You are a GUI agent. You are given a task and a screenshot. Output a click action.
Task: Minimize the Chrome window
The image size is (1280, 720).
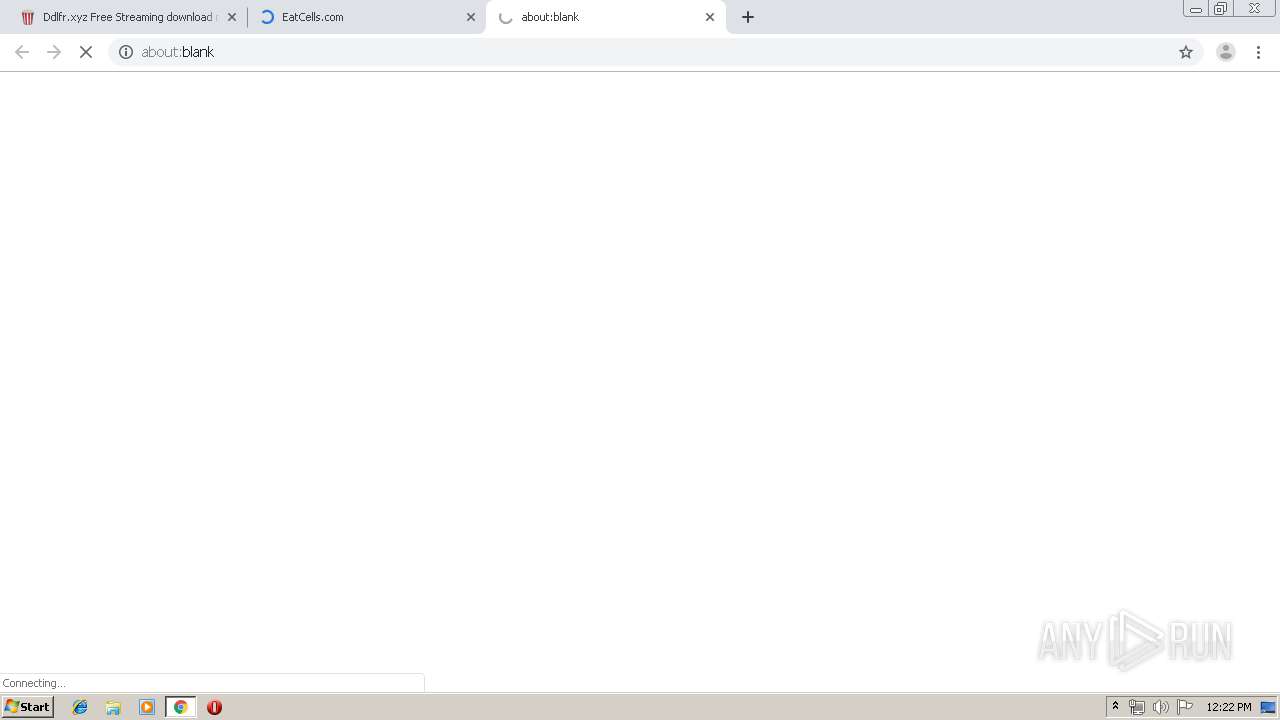pyautogui.click(x=1196, y=8)
